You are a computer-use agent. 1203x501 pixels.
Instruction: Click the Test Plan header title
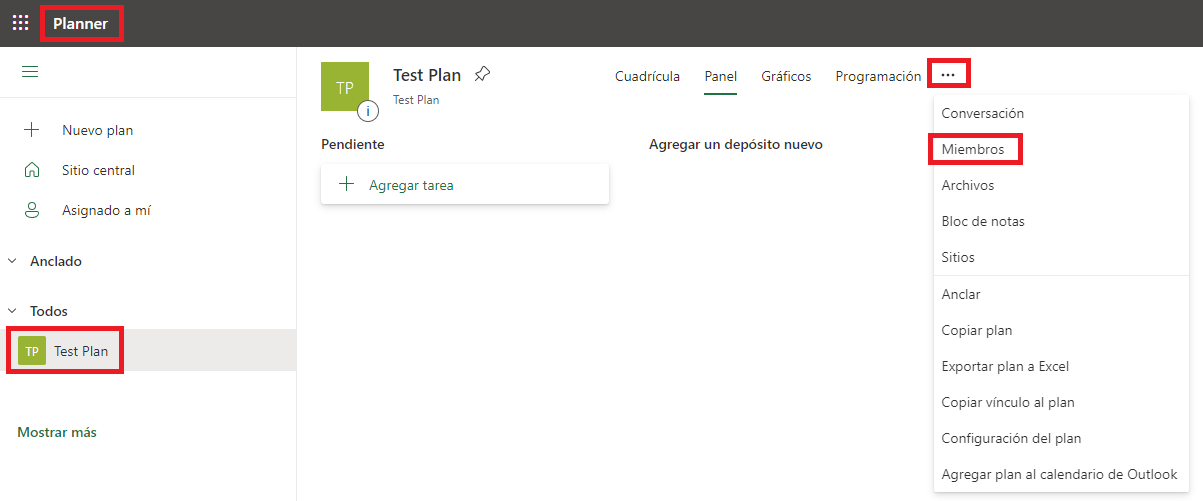coord(427,75)
